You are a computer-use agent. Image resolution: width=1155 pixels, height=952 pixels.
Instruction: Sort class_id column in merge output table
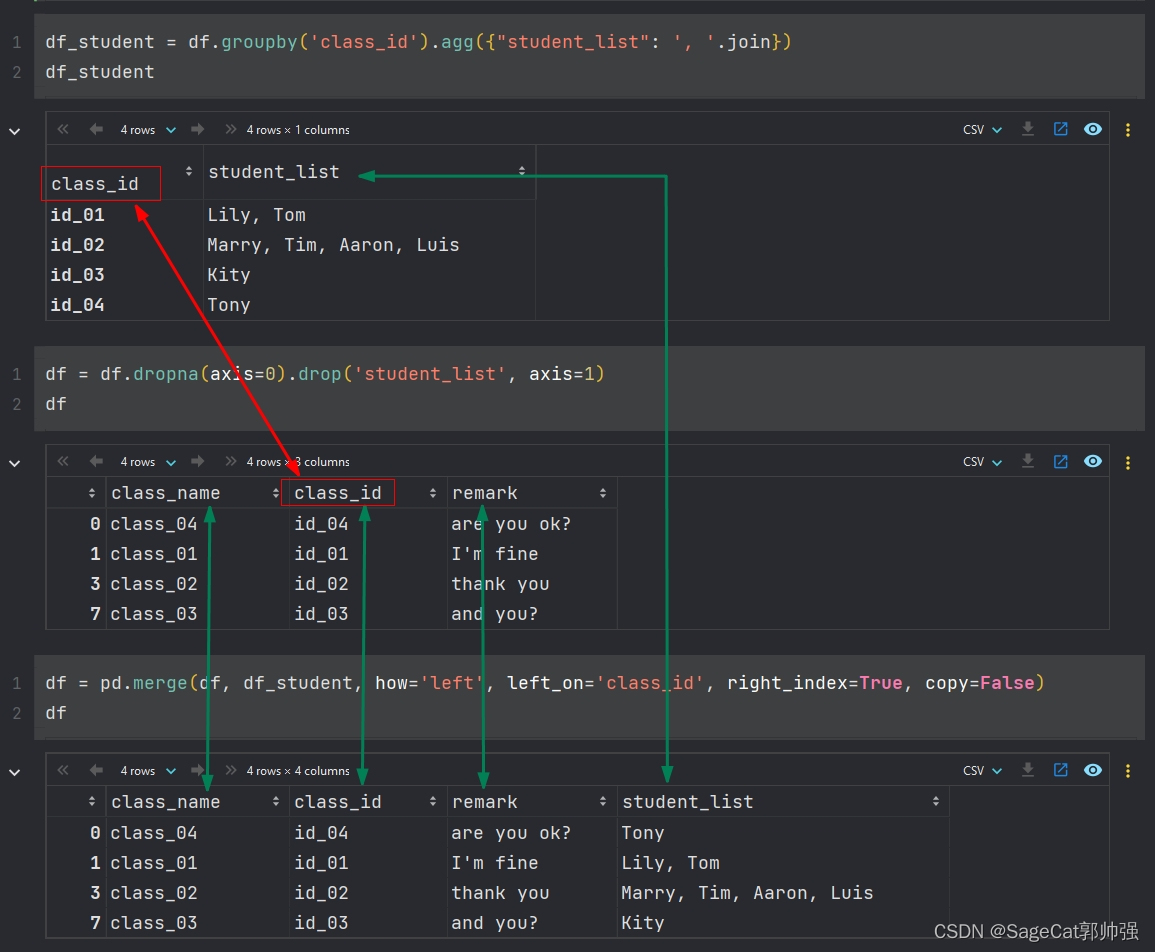(432, 802)
